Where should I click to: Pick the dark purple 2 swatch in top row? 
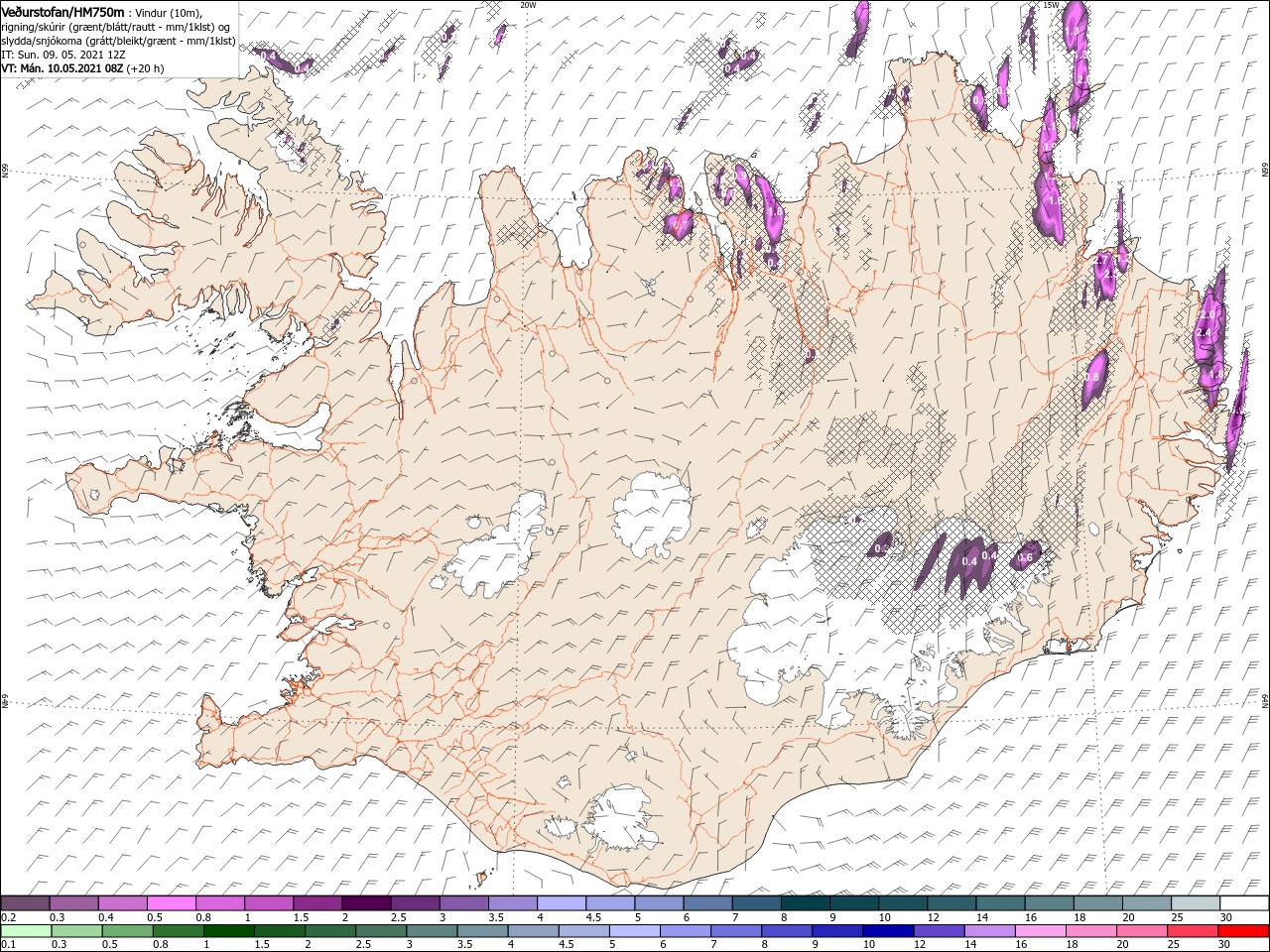pyautogui.click(x=365, y=903)
